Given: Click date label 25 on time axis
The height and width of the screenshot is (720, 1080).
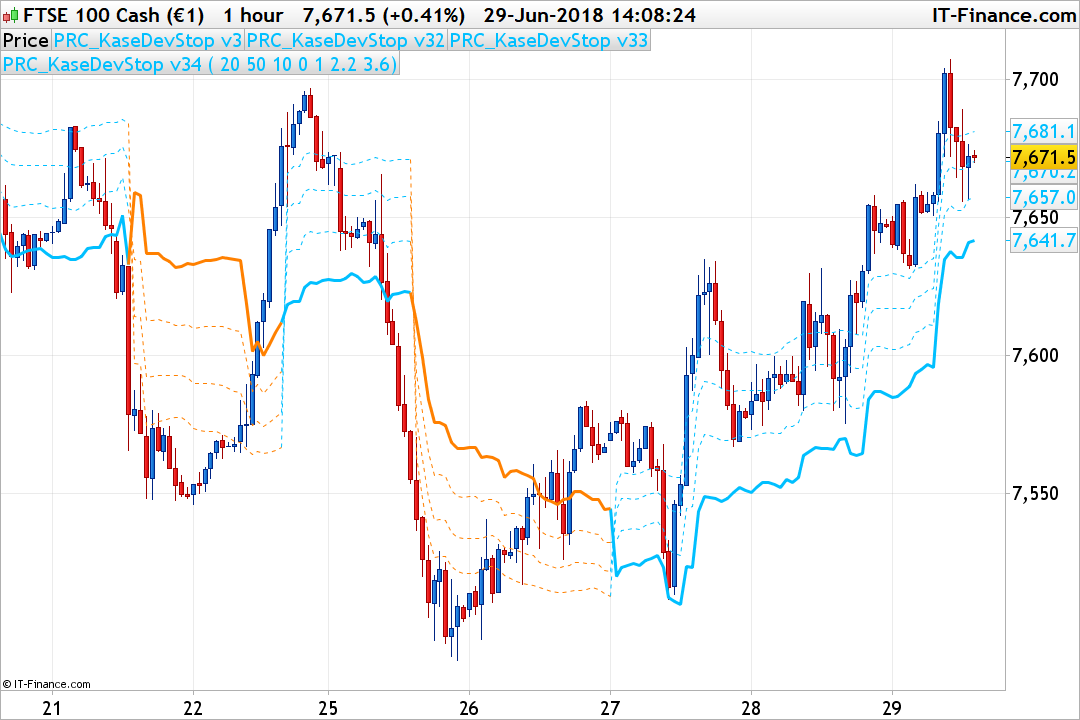Looking at the screenshot, I should point(328,708).
